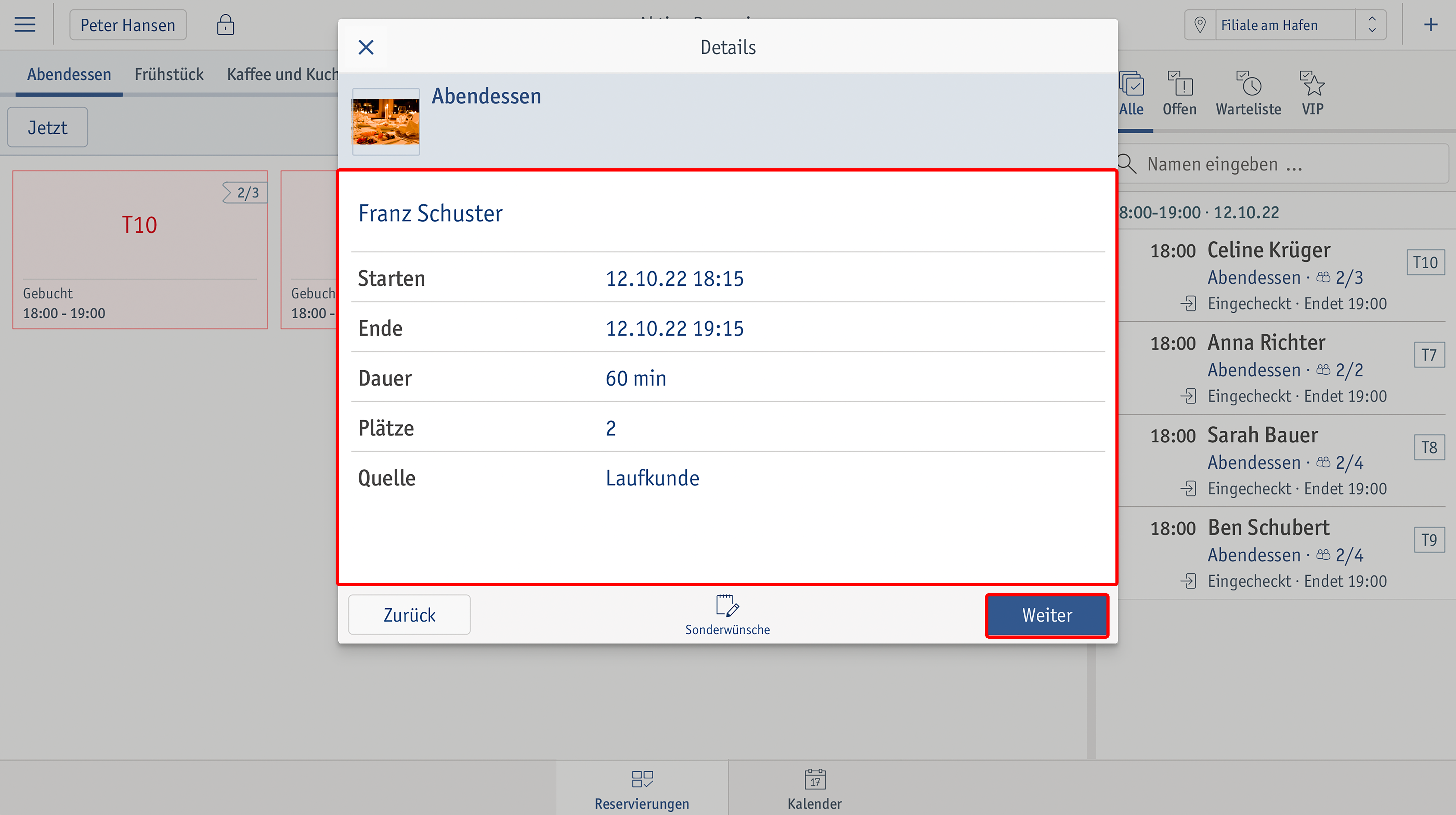Open the Filiale am Hafen branch selector
The image size is (1456, 815).
coord(1285,25)
